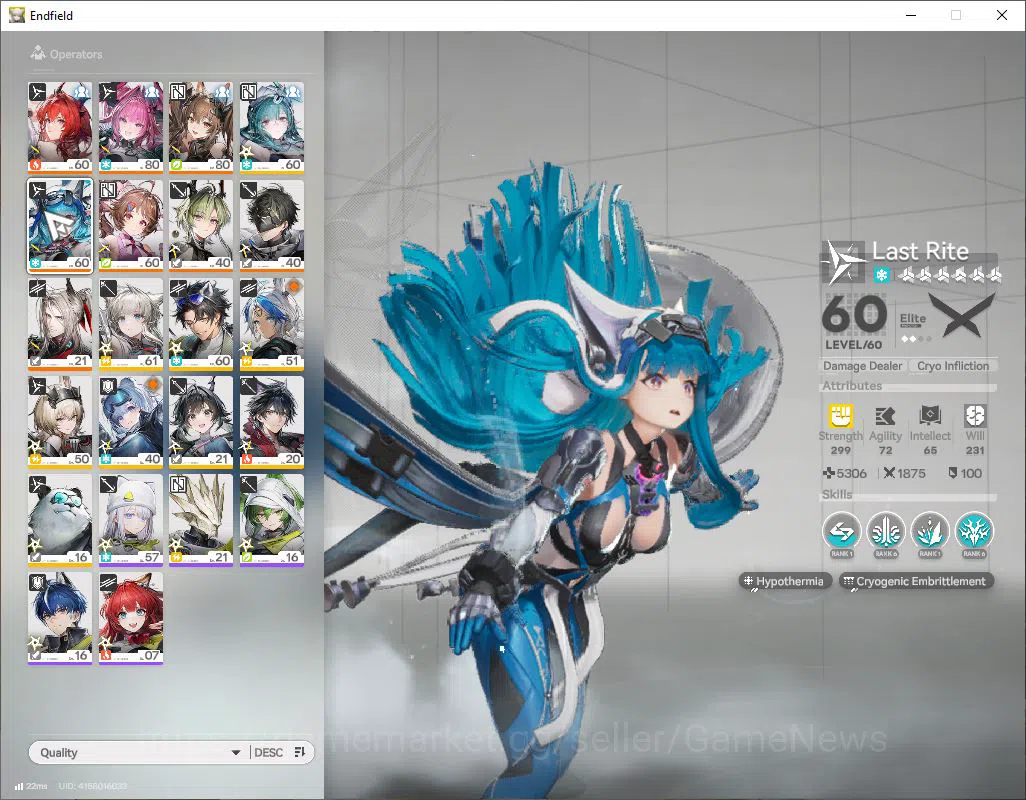
Task: Click the HP cross icon beside 5306
Action: click(x=829, y=473)
